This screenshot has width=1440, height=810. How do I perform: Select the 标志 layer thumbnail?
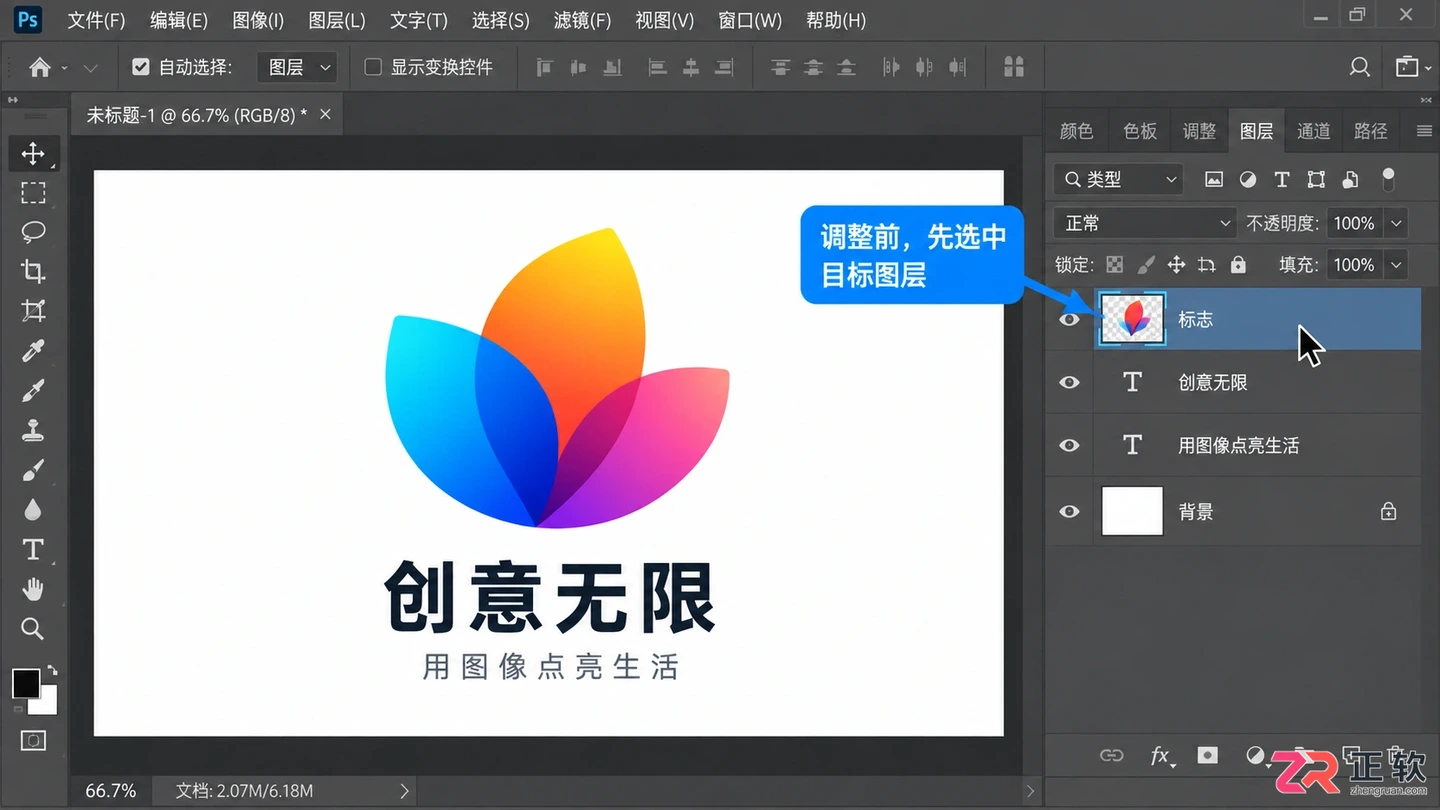tap(1132, 320)
